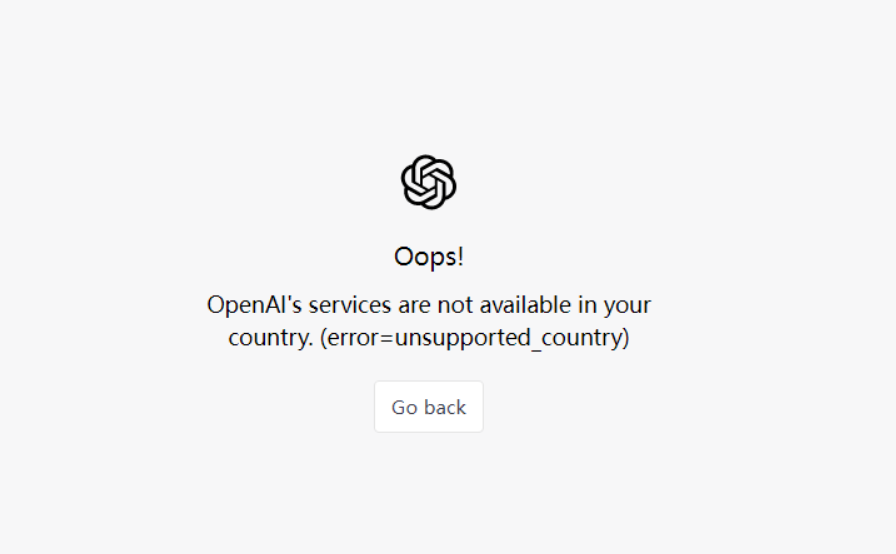Image resolution: width=896 pixels, height=554 pixels.
Task: Click the word services in the error message
Action: pos(350,304)
